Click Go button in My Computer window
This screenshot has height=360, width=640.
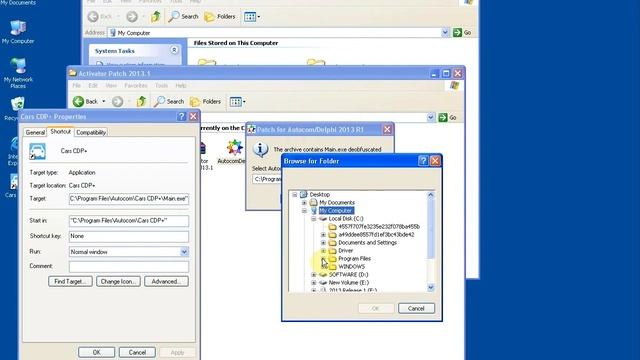tap(462, 33)
